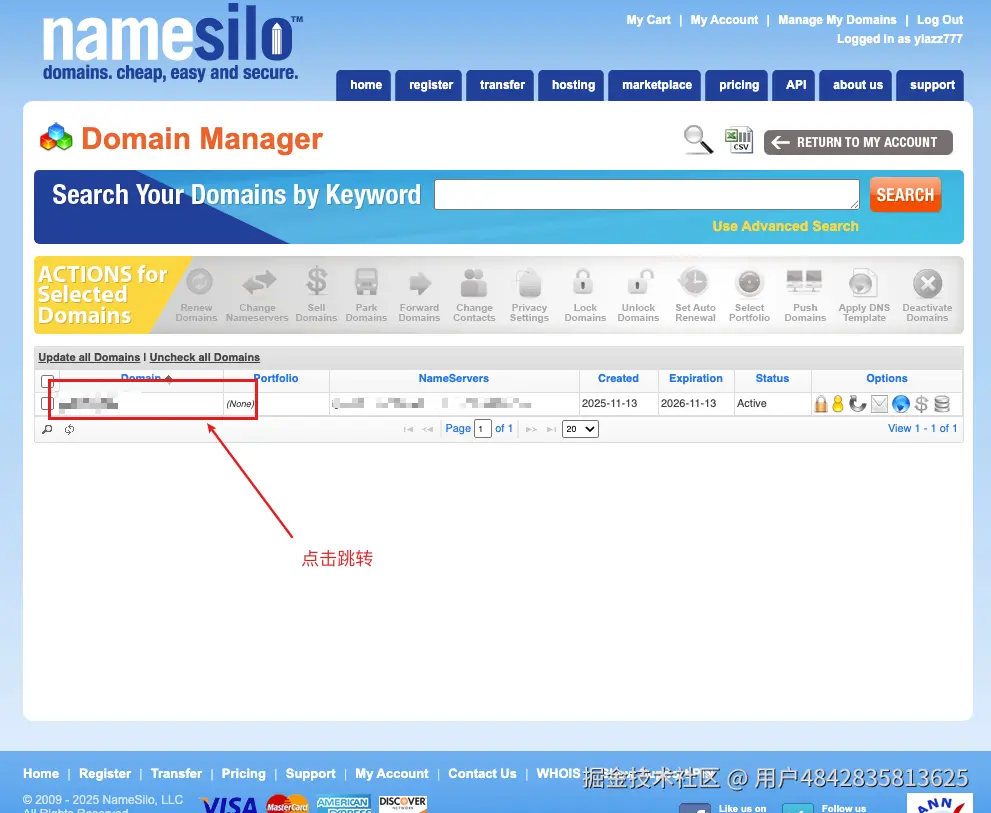Image resolution: width=991 pixels, height=813 pixels.
Task: Open the hosting navigation tab
Action: [571, 85]
